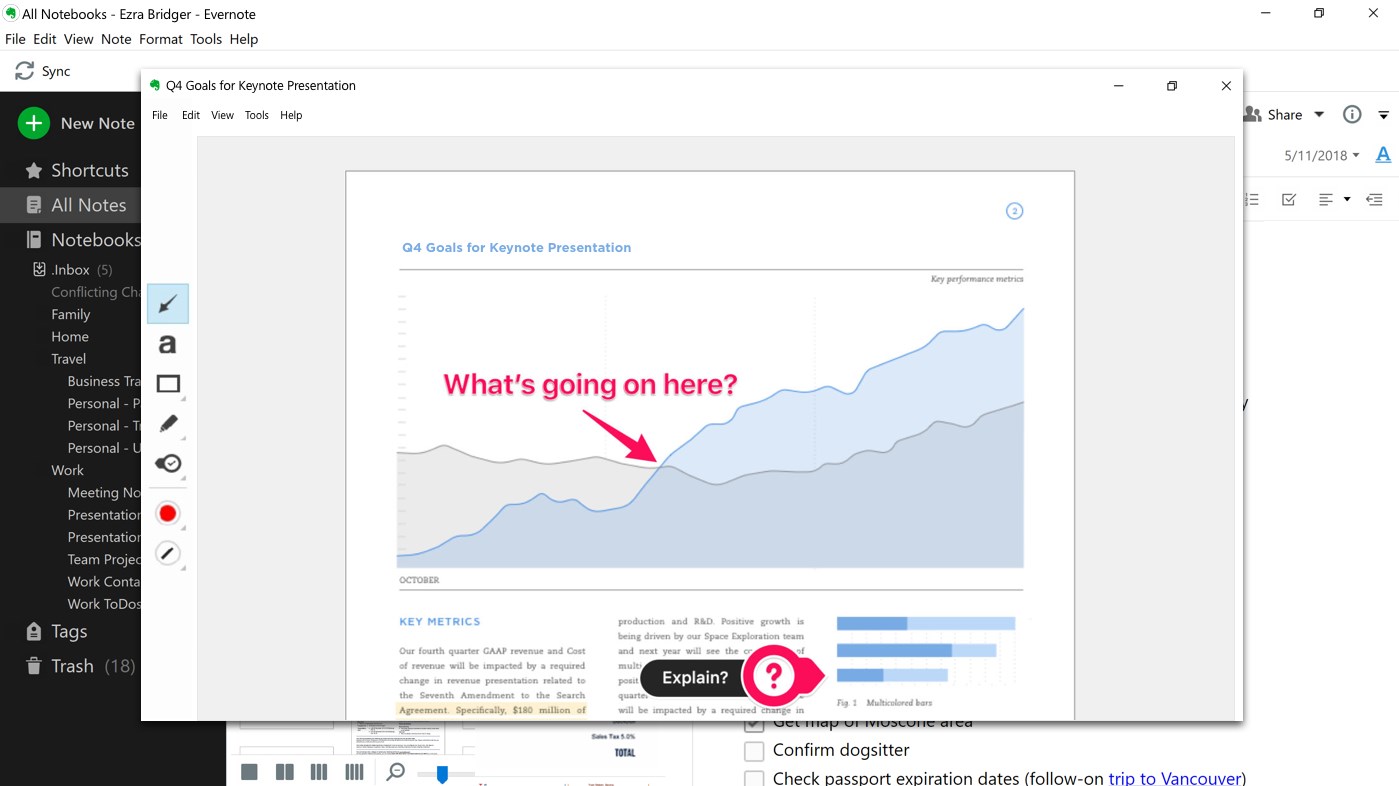Image resolution: width=1399 pixels, height=786 pixels.
Task: Select the text annotation tool
Action: (x=167, y=343)
